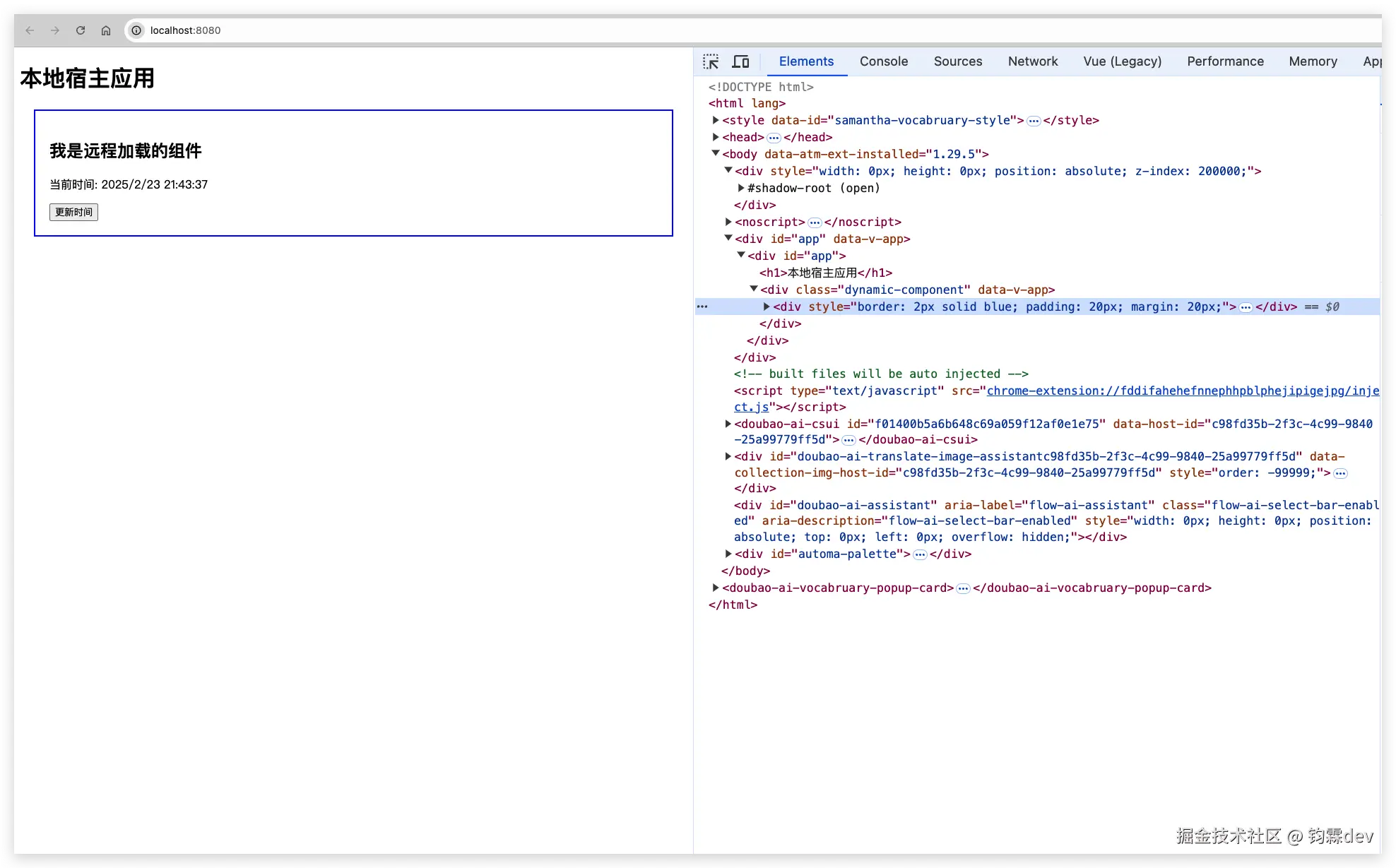The width and height of the screenshot is (1396, 868).
Task: Click the localhost:8080 address field
Action: (x=185, y=30)
